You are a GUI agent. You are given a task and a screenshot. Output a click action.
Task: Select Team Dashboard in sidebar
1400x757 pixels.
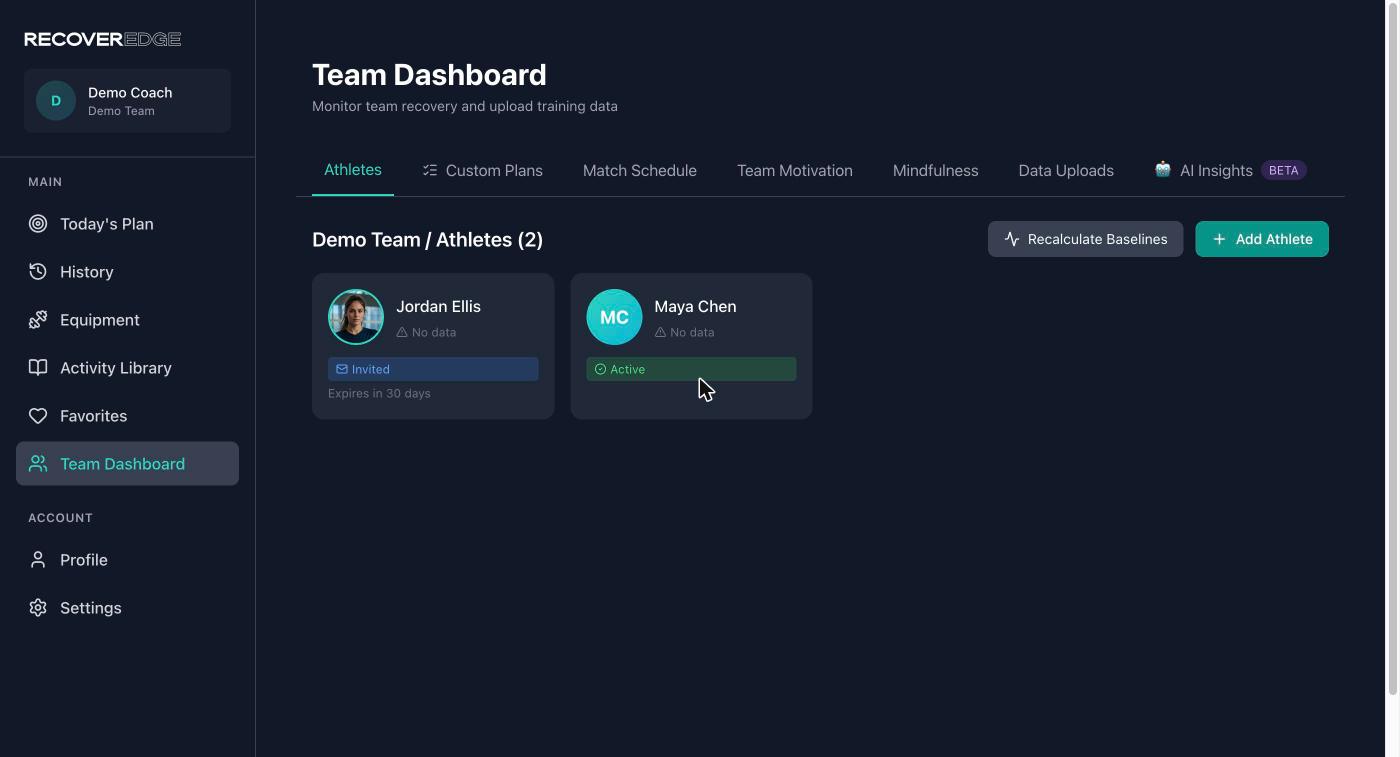pyautogui.click(x=127, y=464)
